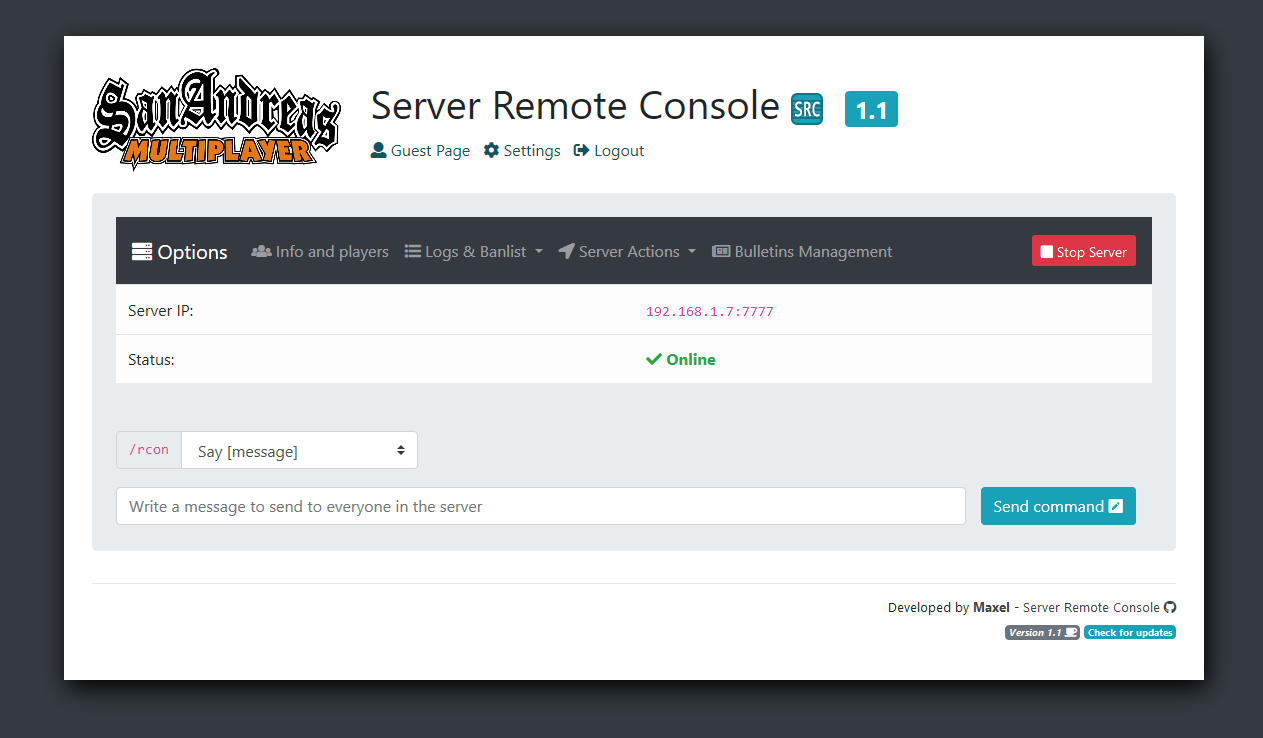Viewport: 1263px width, 738px height.
Task: Expand the Logs & Banlist dropdown menu
Action: click(474, 252)
